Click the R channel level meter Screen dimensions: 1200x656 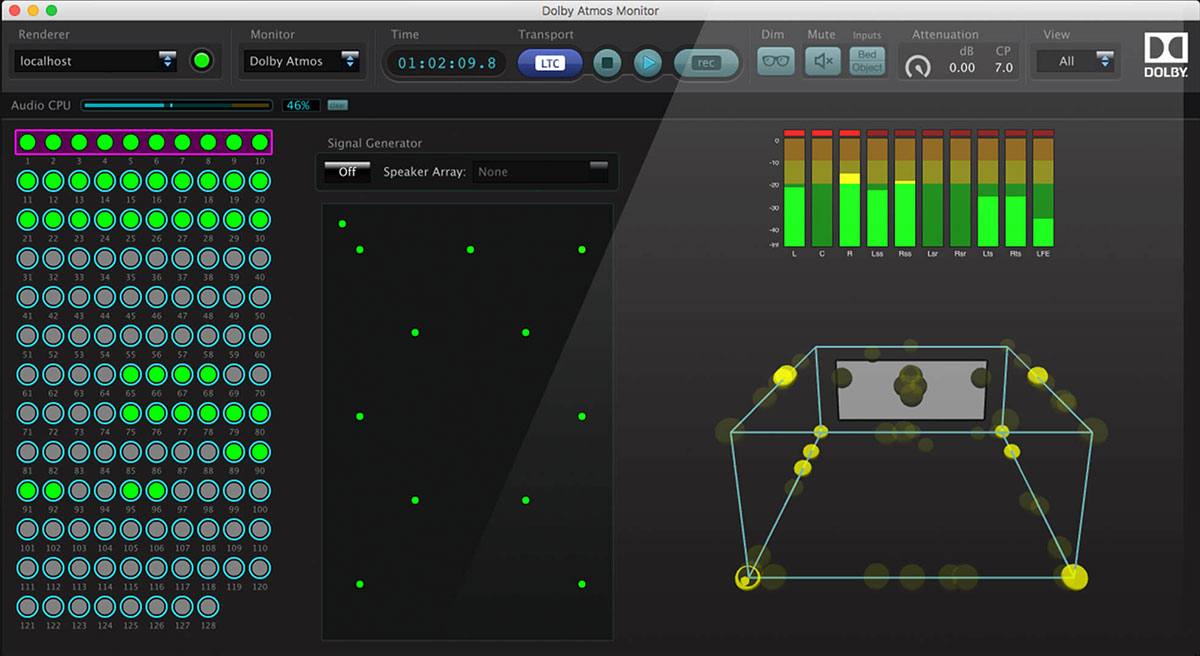(850, 188)
